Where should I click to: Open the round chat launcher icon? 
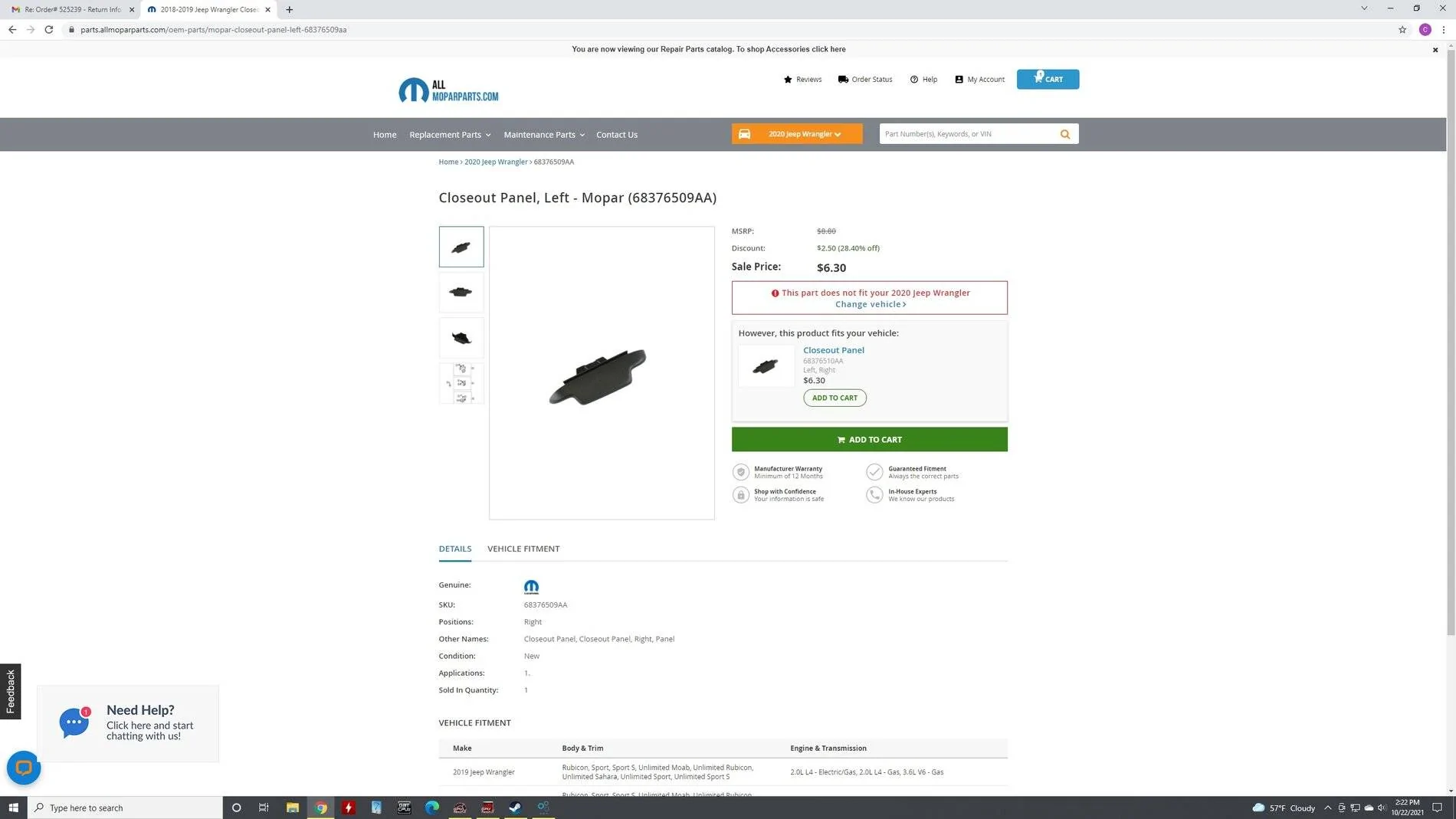pos(24,768)
